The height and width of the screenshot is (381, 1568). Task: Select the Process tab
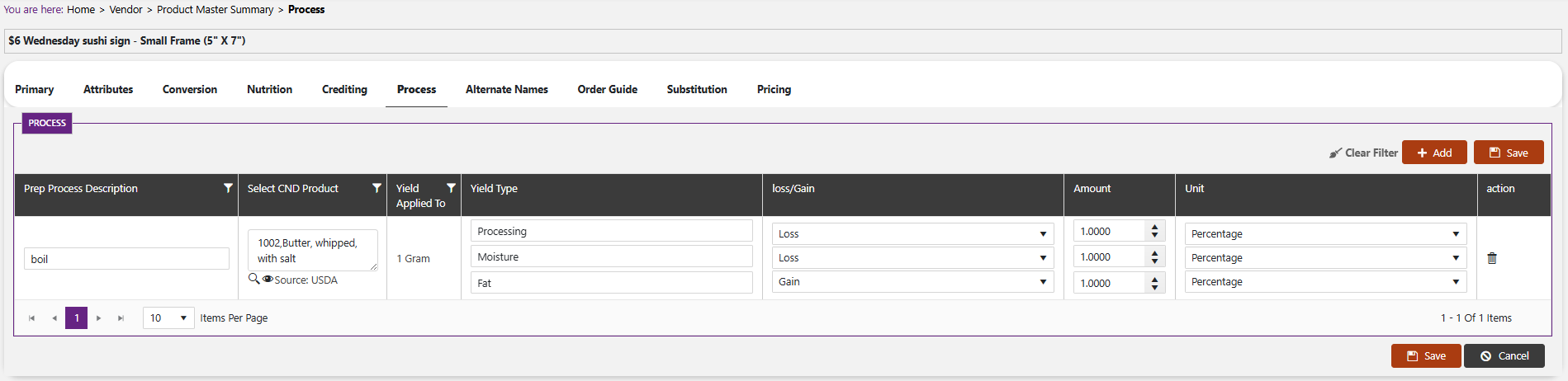click(x=416, y=89)
